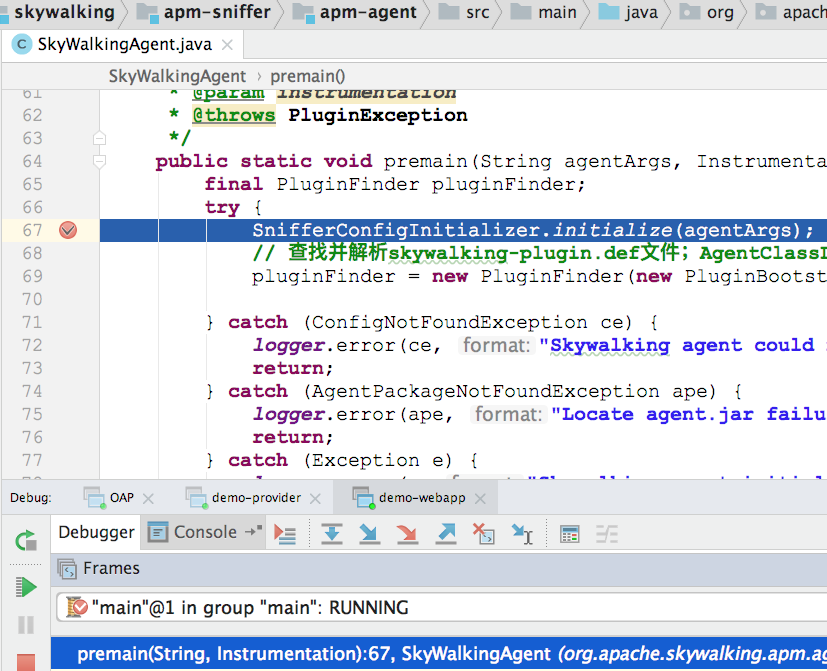The height and width of the screenshot is (671, 827).
Task: Open the src breadcrumb folder
Action: 464,12
